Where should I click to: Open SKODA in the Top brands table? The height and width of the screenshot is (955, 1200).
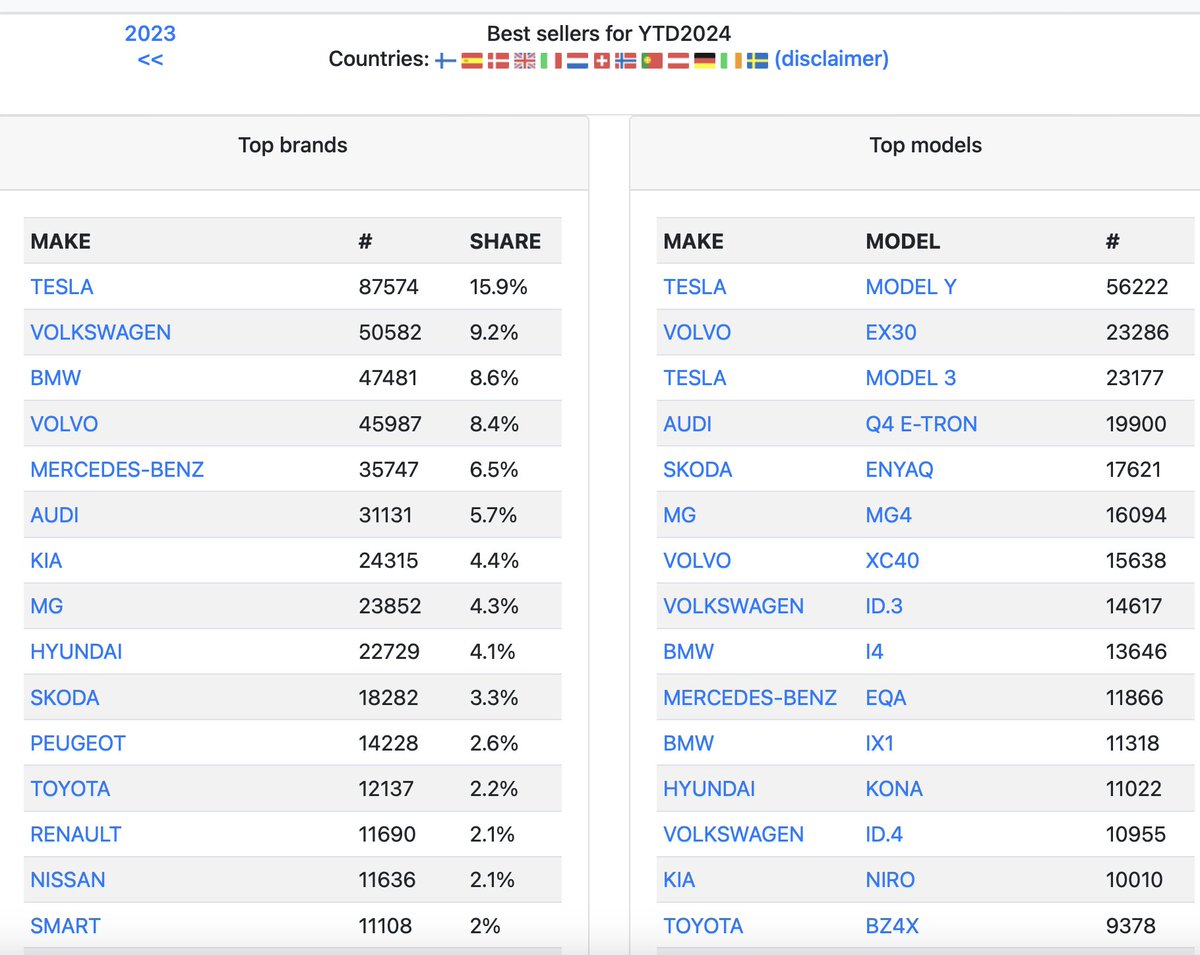click(x=65, y=697)
